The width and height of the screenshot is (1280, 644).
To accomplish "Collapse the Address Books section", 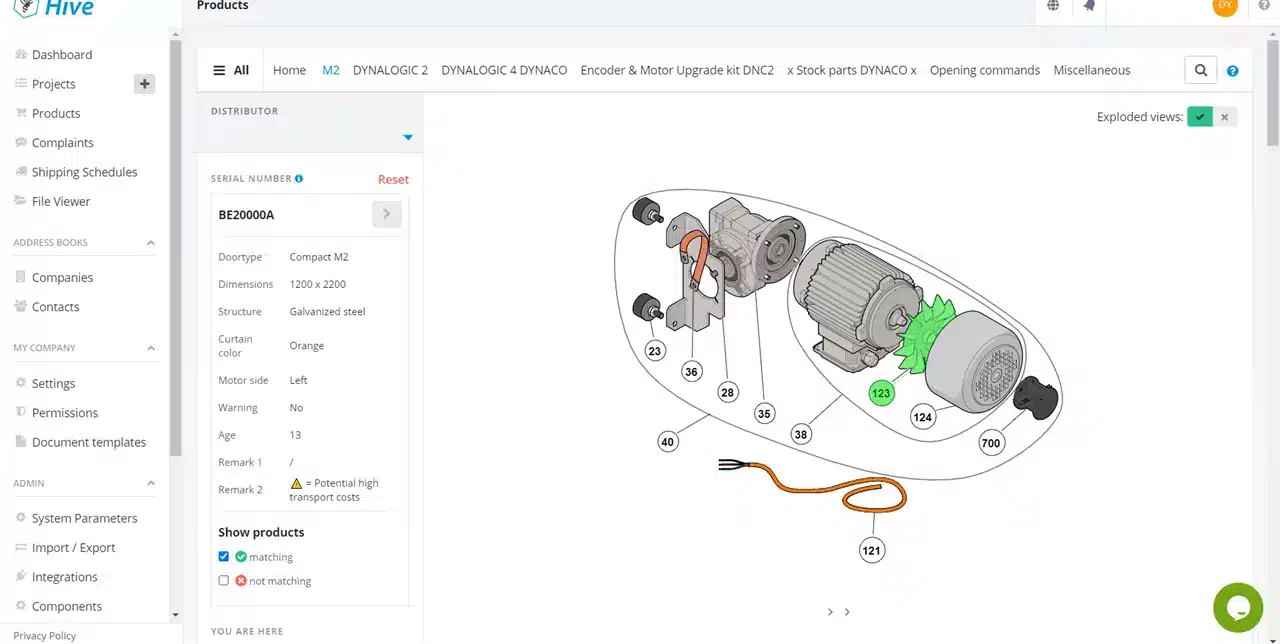I will [151, 243].
